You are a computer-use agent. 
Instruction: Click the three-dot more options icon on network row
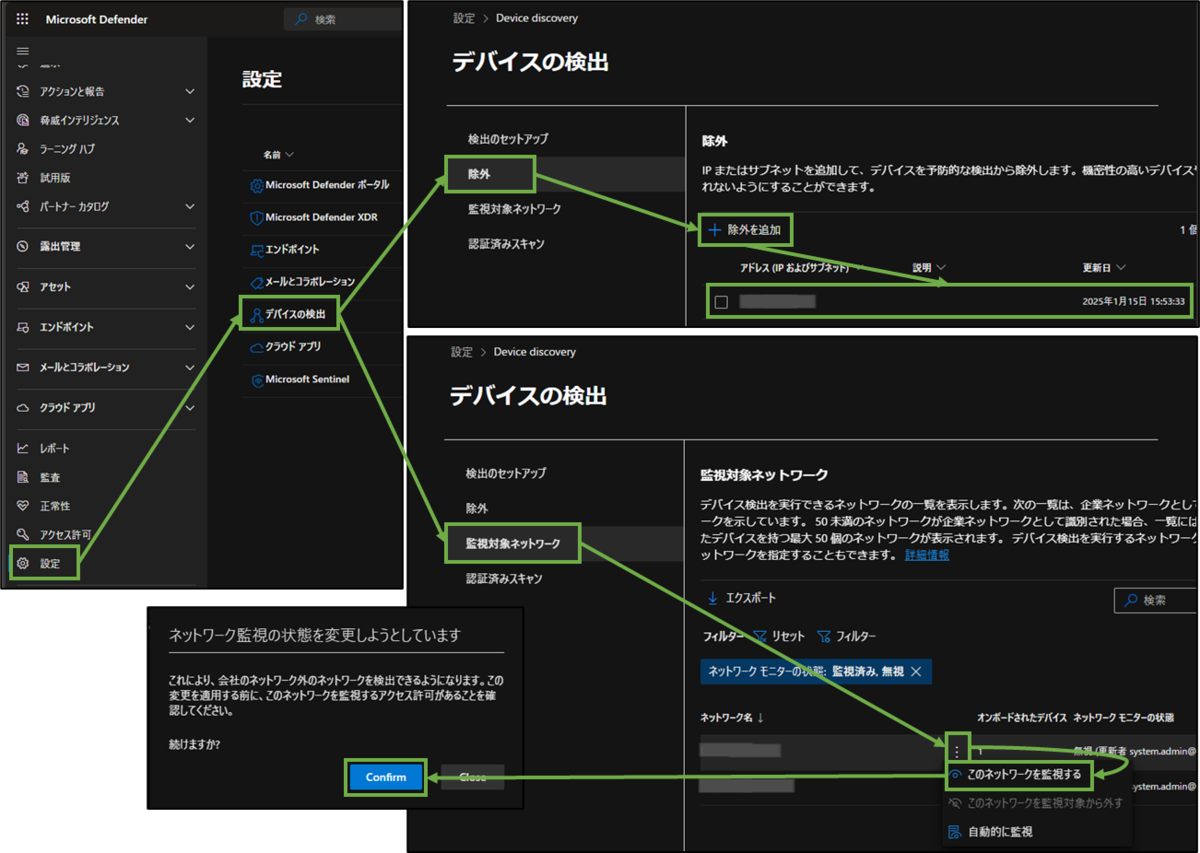click(x=957, y=751)
